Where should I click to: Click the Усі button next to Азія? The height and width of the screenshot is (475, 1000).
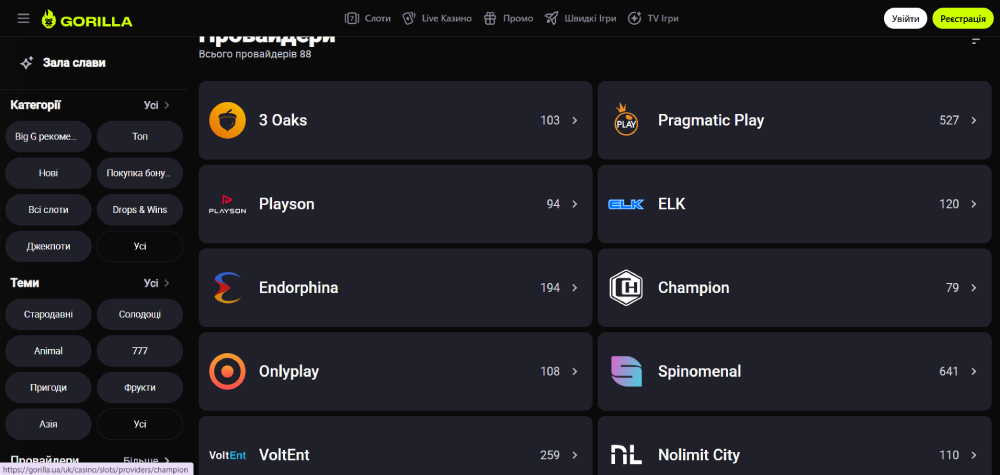coord(140,424)
